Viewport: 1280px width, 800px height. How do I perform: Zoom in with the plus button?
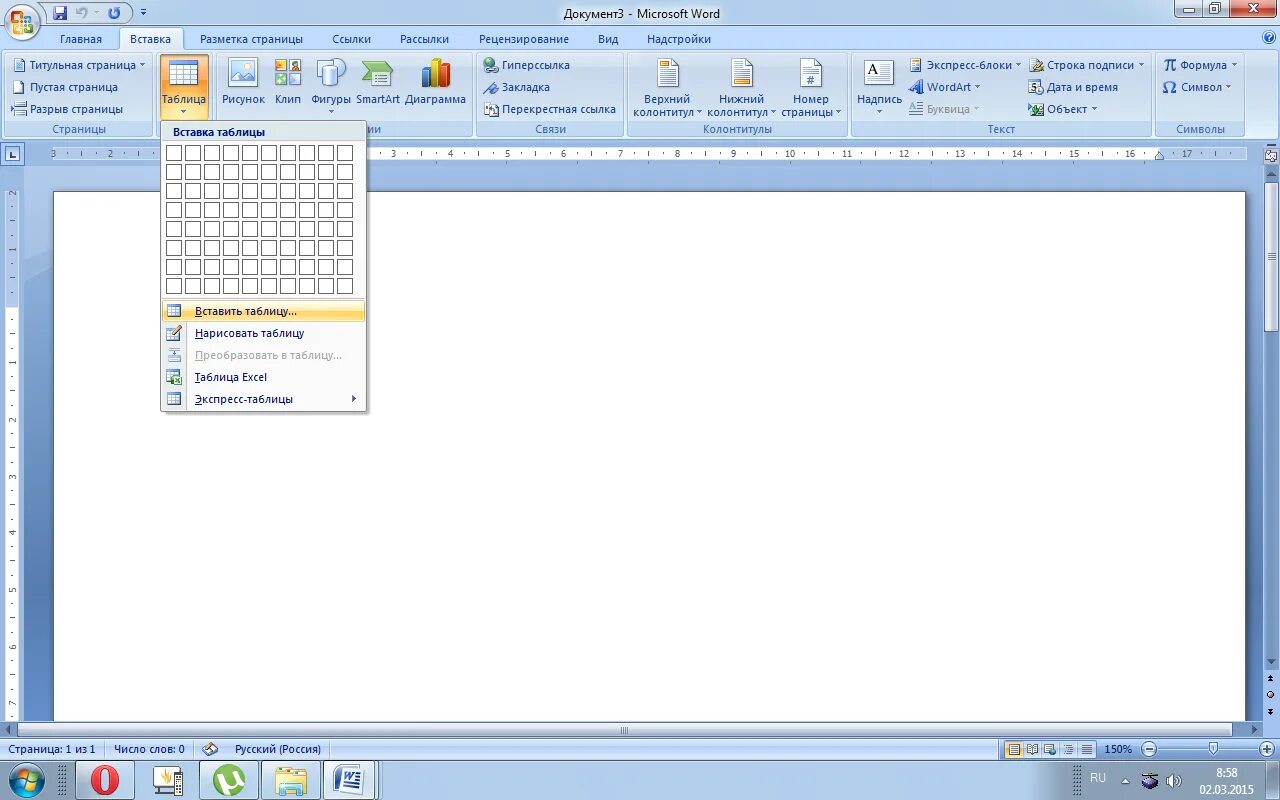(x=1269, y=749)
